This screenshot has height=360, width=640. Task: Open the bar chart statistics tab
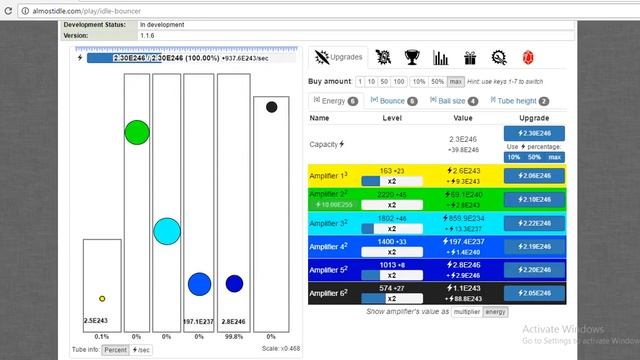[440, 58]
